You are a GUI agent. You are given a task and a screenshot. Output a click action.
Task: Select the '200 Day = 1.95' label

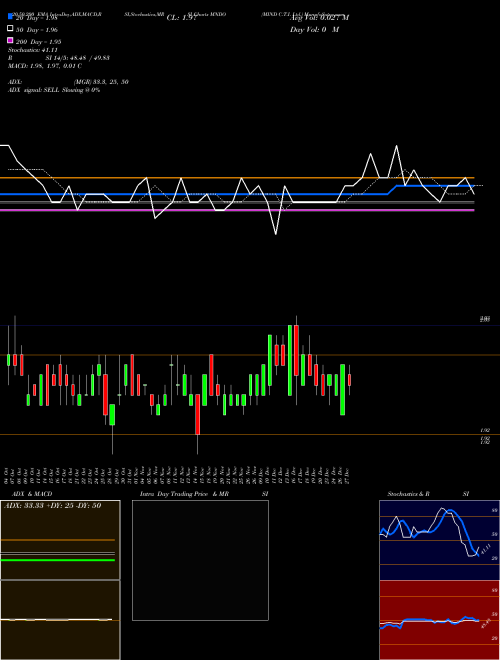[x=39, y=42]
